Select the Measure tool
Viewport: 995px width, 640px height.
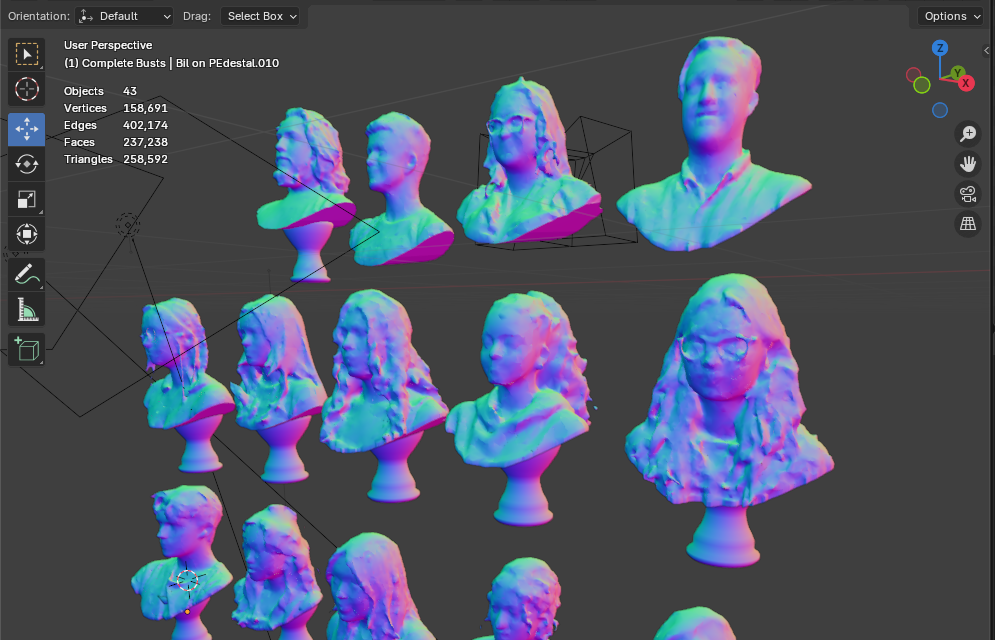(27, 309)
